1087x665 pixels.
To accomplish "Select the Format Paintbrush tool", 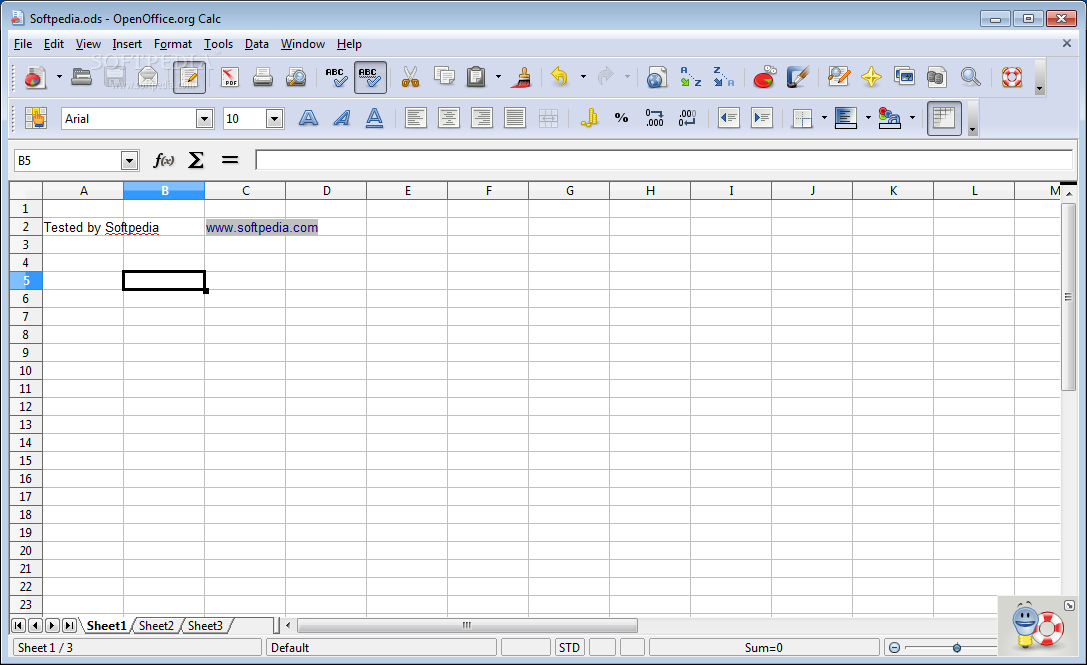I will (x=521, y=77).
